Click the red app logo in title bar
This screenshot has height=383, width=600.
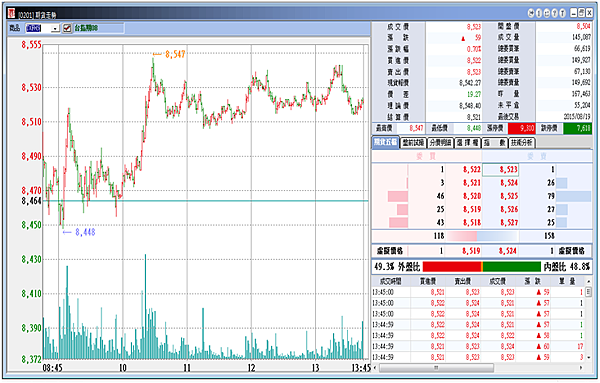[x=11, y=13]
